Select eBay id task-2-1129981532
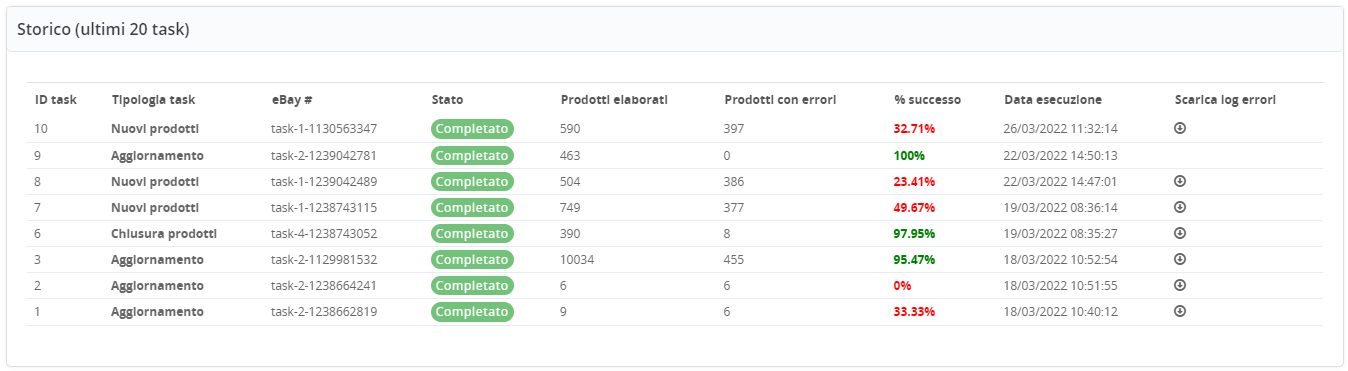 pyautogui.click(x=324, y=259)
